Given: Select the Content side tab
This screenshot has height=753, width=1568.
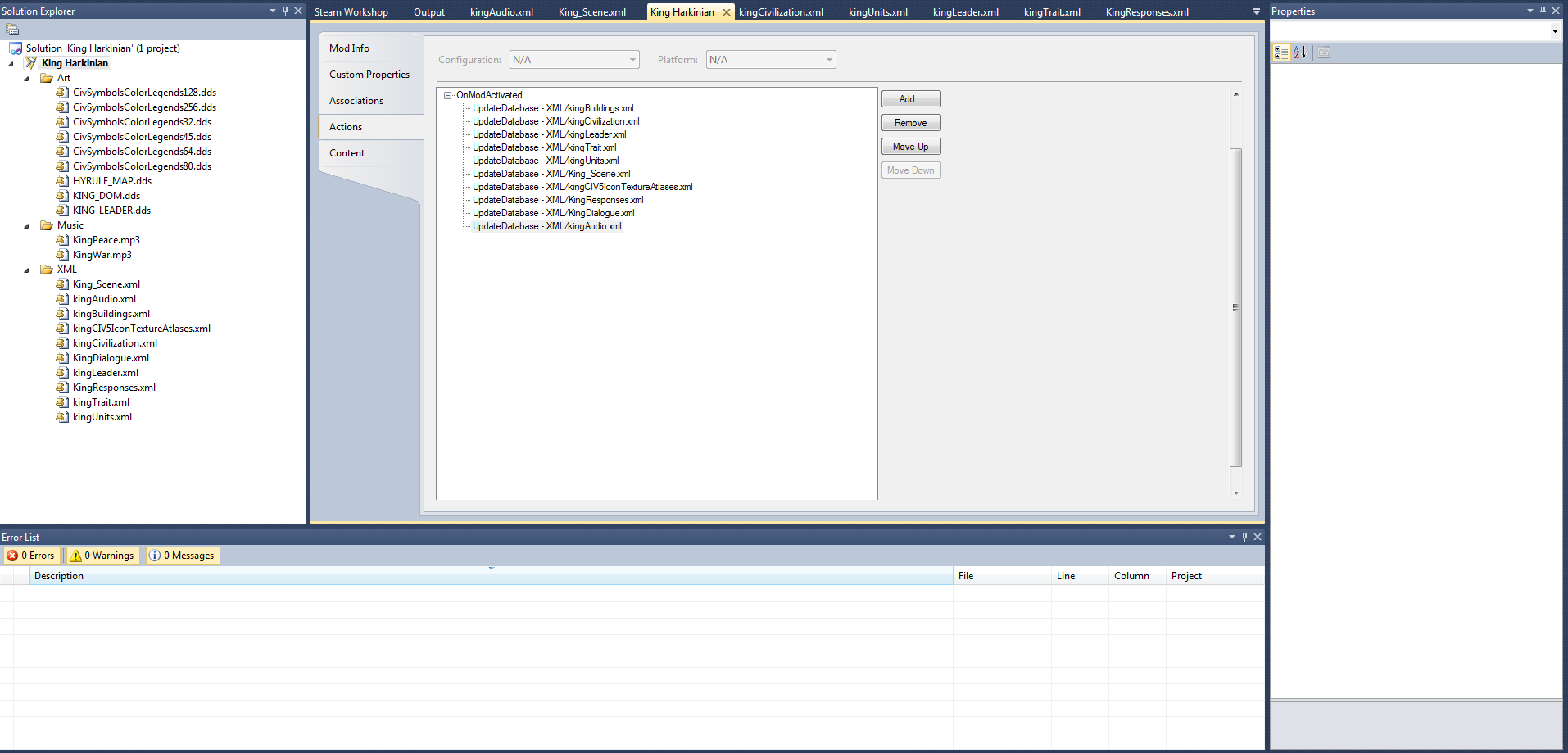Looking at the screenshot, I should pyautogui.click(x=371, y=153).
